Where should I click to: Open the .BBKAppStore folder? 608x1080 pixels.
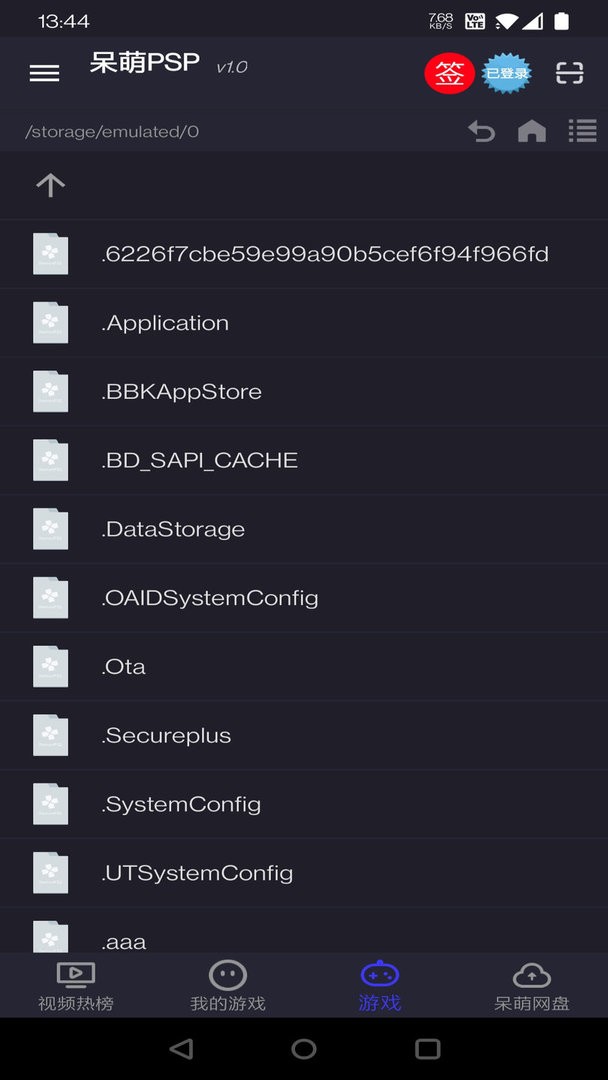click(x=182, y=392)
